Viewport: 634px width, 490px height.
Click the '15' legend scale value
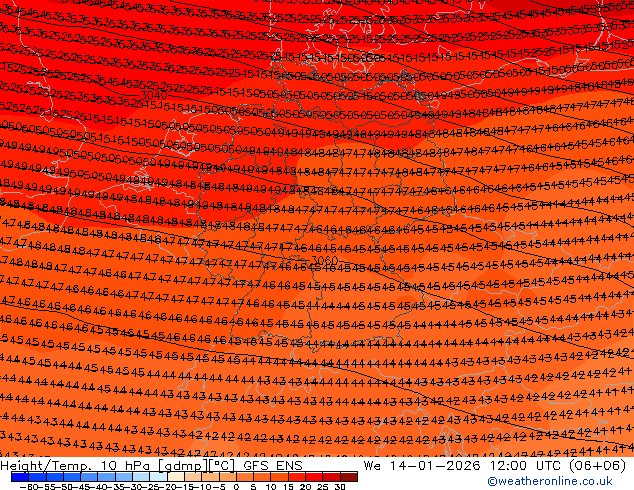[x=288, y=486]
